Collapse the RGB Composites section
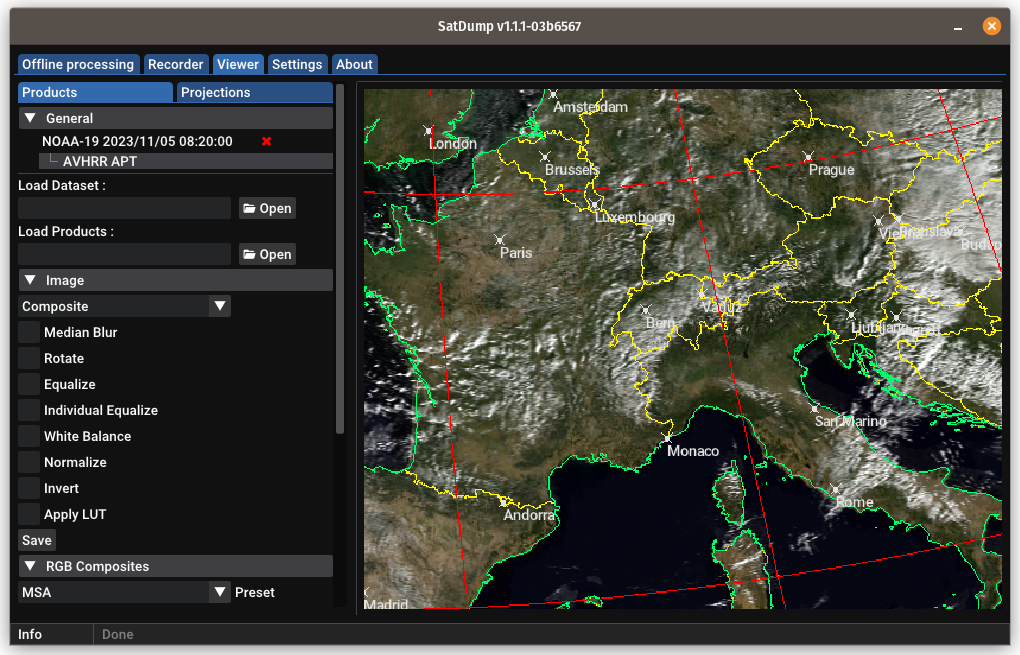This screenshot has width=1020, height=655. click(x=30, y=567)
